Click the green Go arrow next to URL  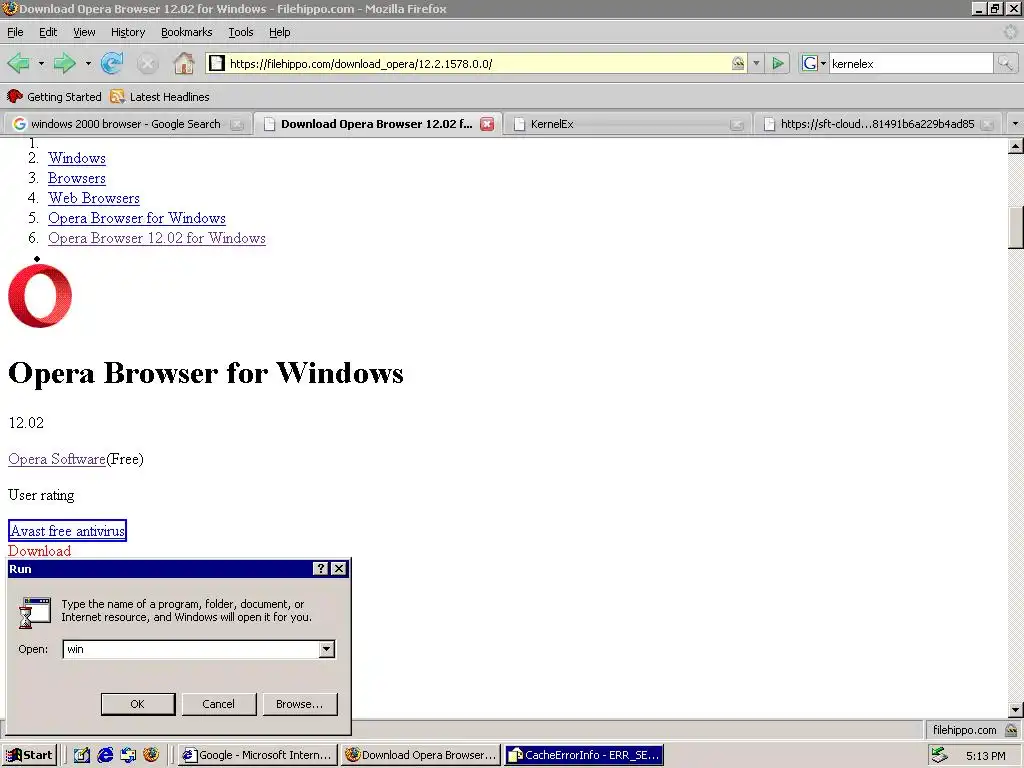click(x=778, y=63)
